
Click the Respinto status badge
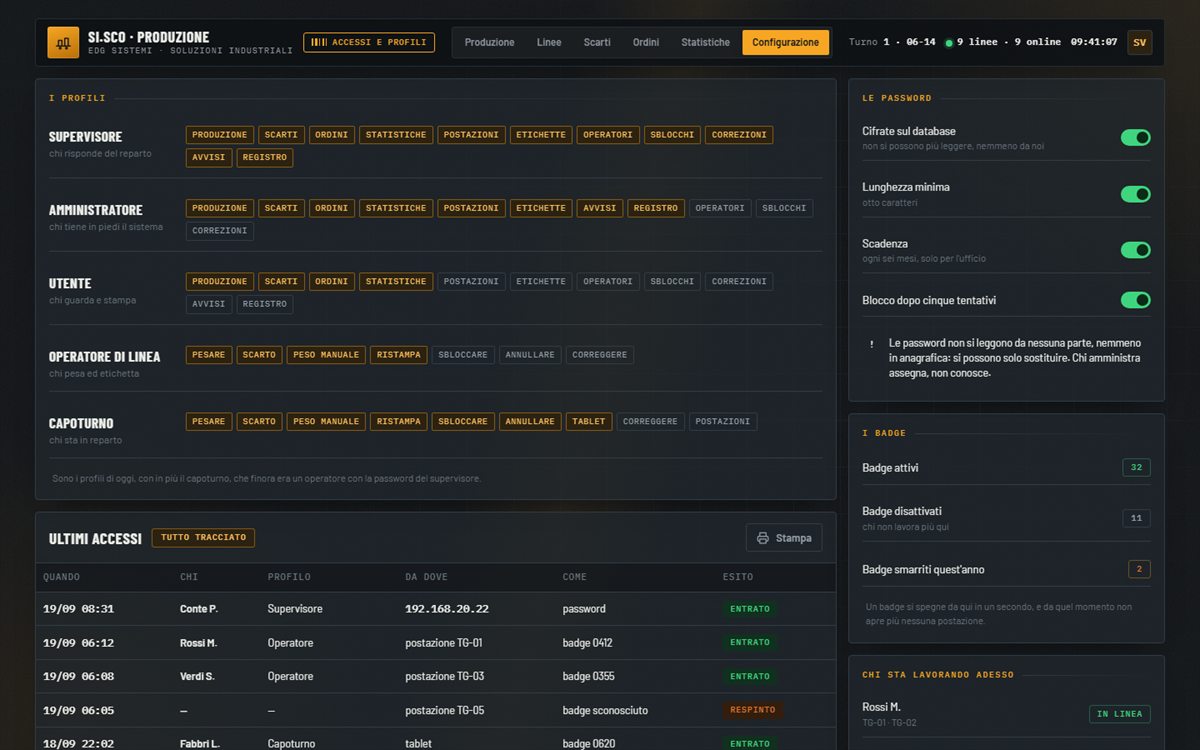tap(753, 710)
